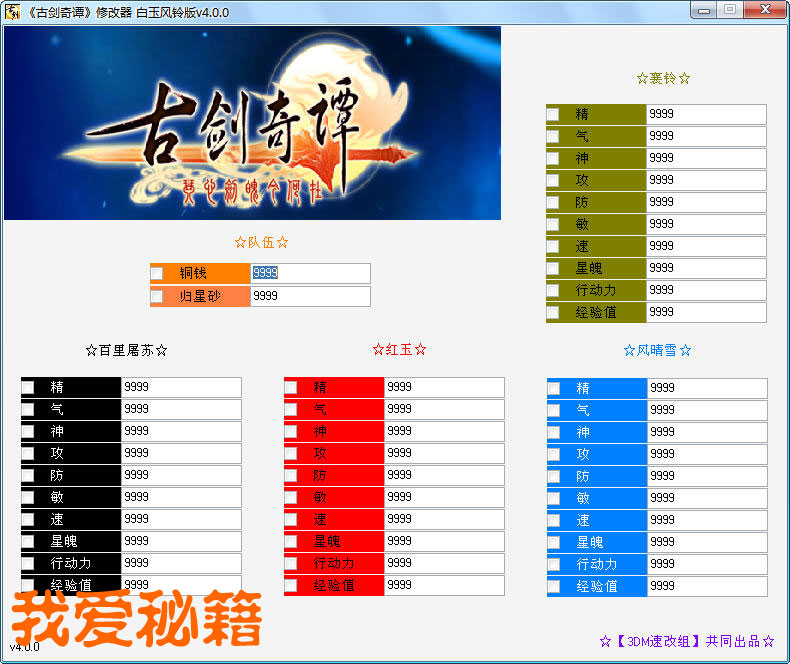Click the 3DM速改组 credit link
The image size is (790, 664).
click(686, 641)
